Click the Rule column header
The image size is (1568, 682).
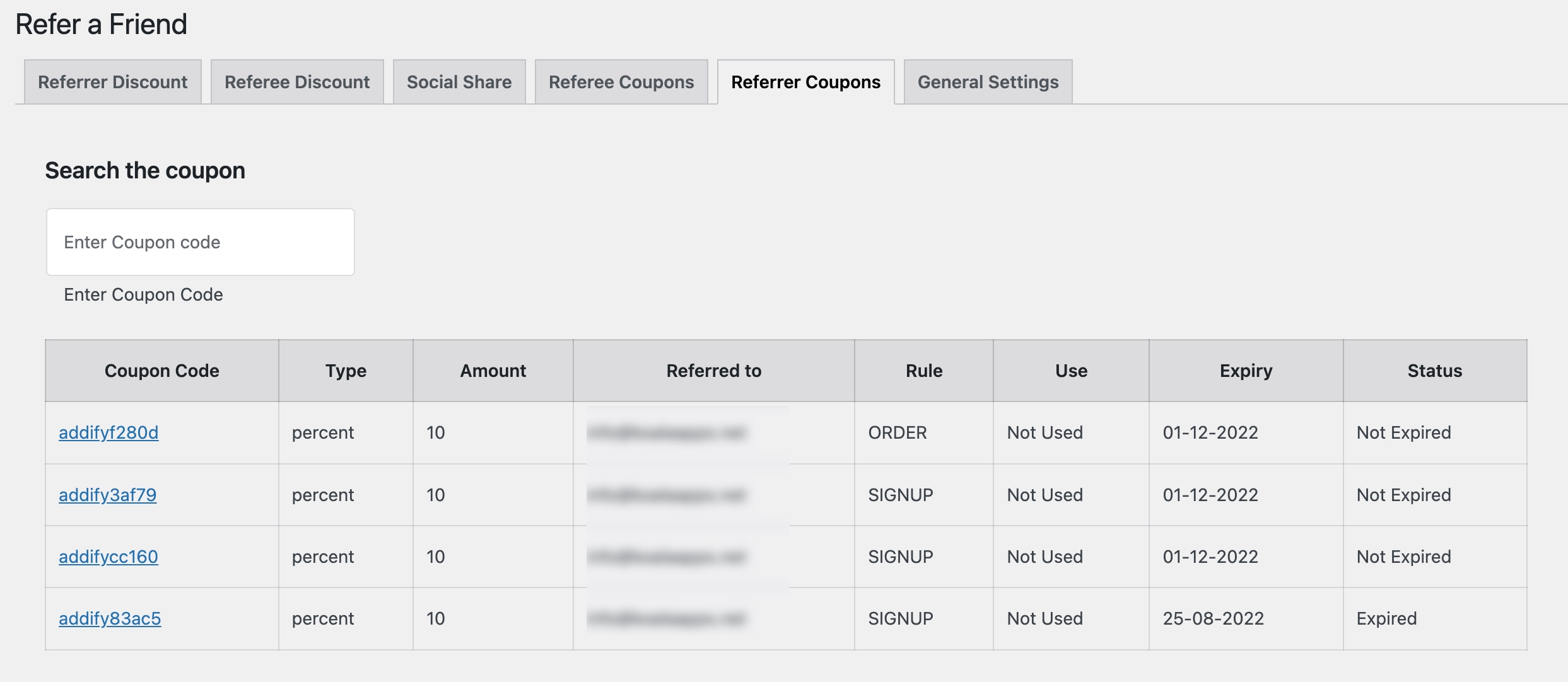pyautogui.click(x=923, y=370)
